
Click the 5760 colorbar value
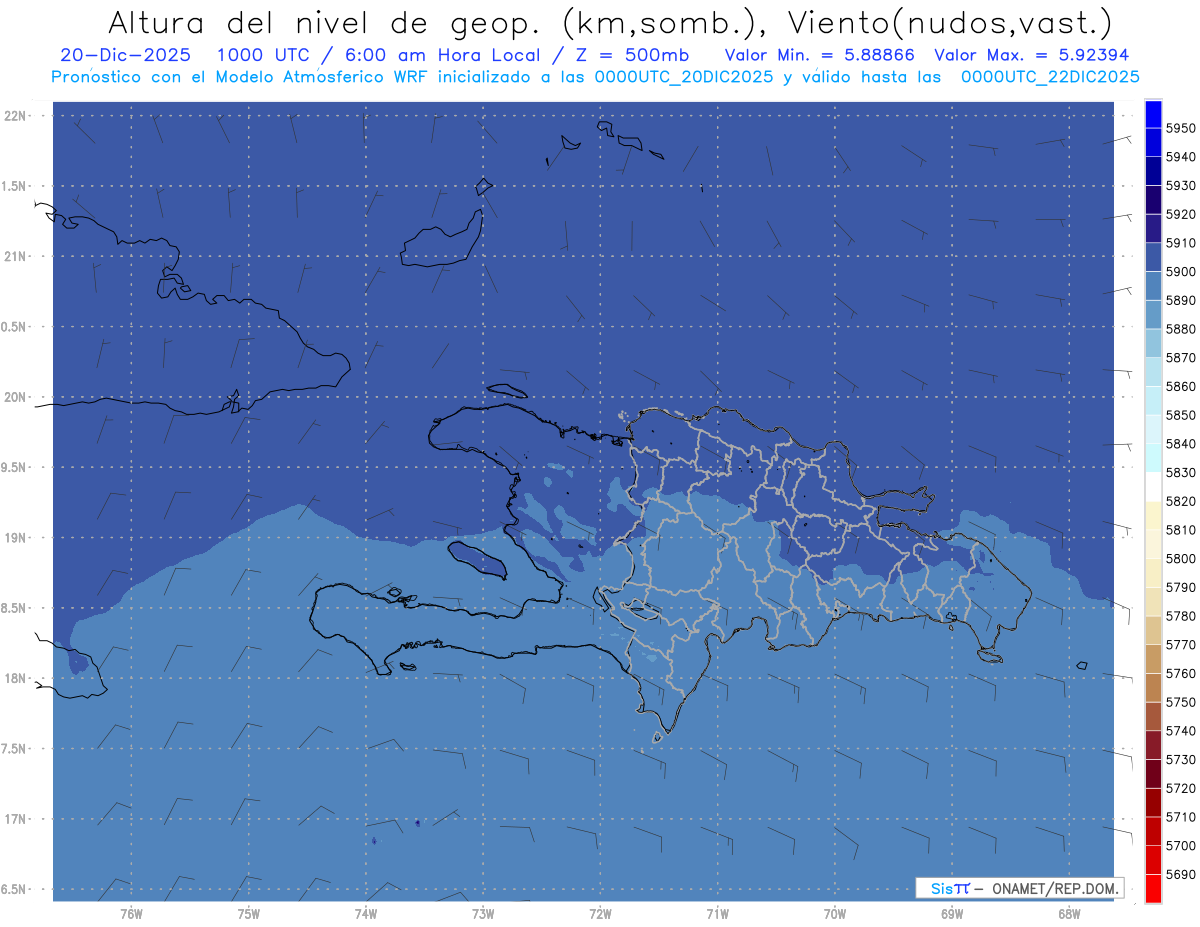(x=1180, y=673)
